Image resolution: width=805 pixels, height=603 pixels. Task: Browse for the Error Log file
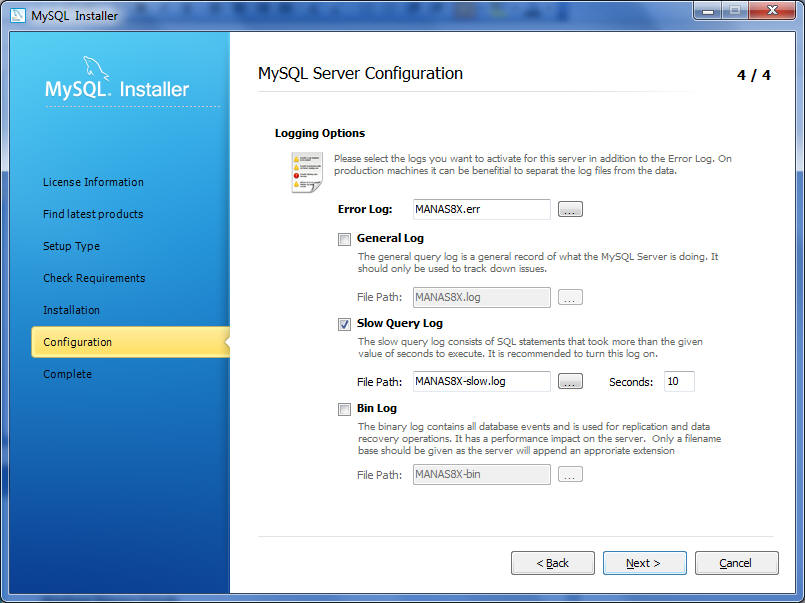570,209
